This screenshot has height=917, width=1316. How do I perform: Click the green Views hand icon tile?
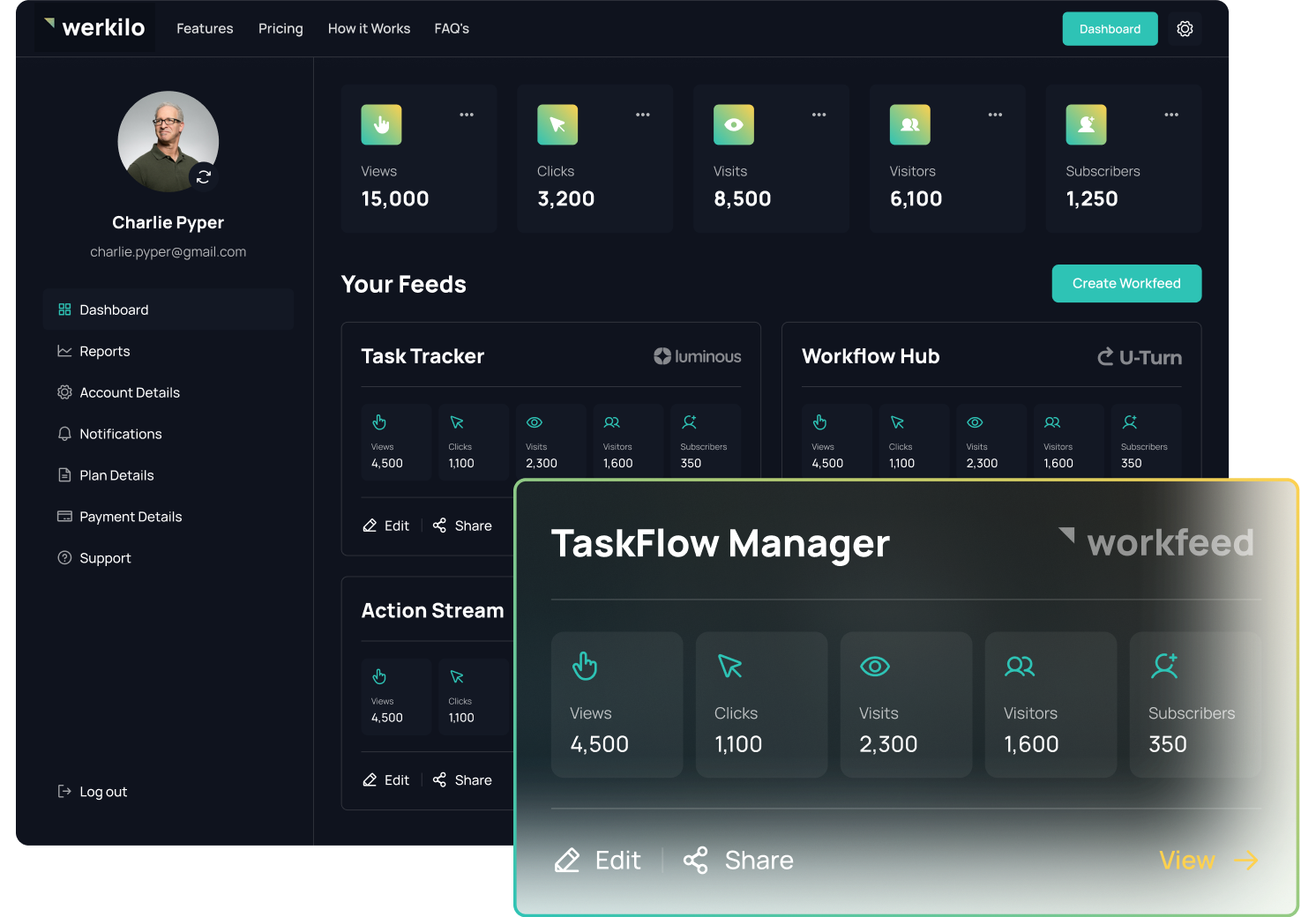(381, 125)
